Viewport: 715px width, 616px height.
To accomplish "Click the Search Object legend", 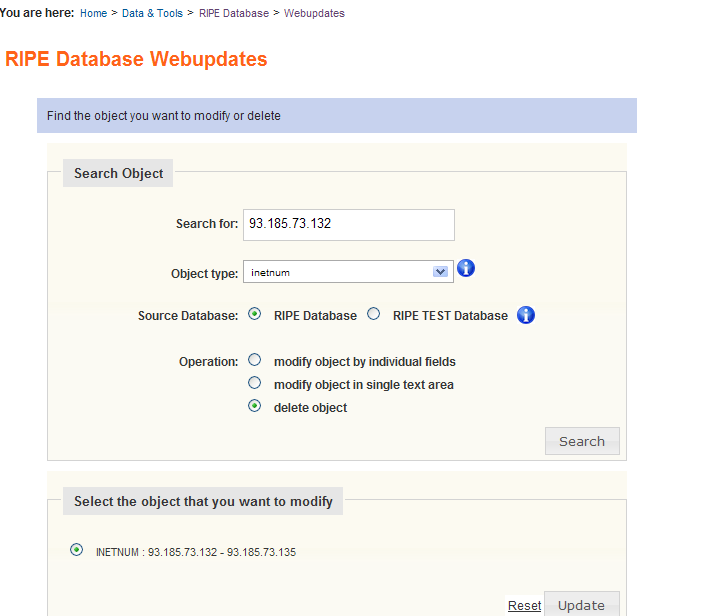I will click(118, 173).
